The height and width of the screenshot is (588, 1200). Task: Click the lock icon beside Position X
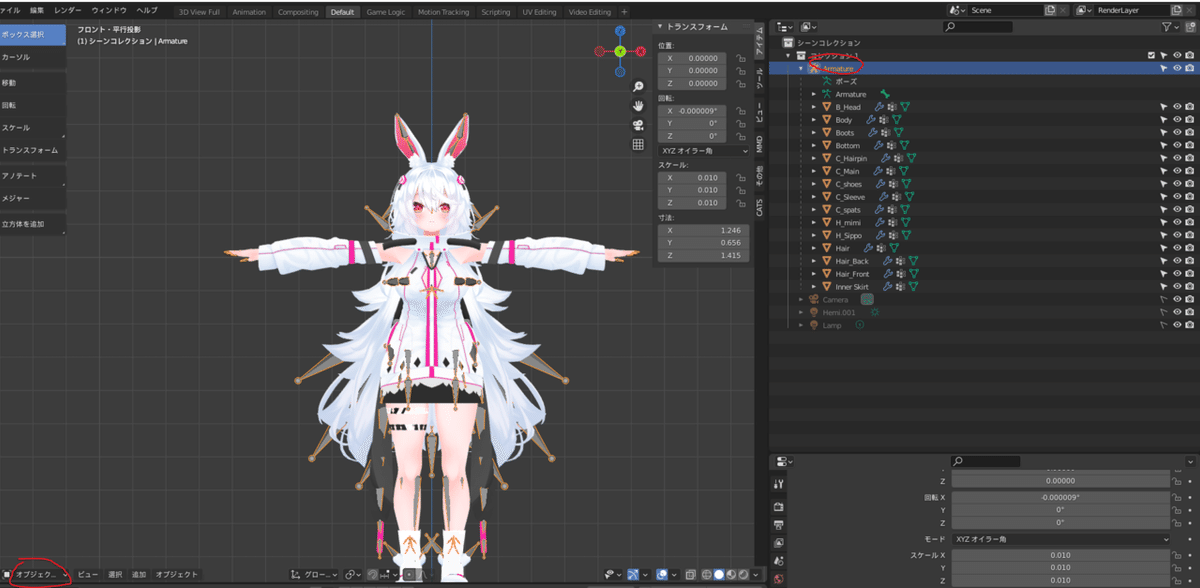click(741, 58)
